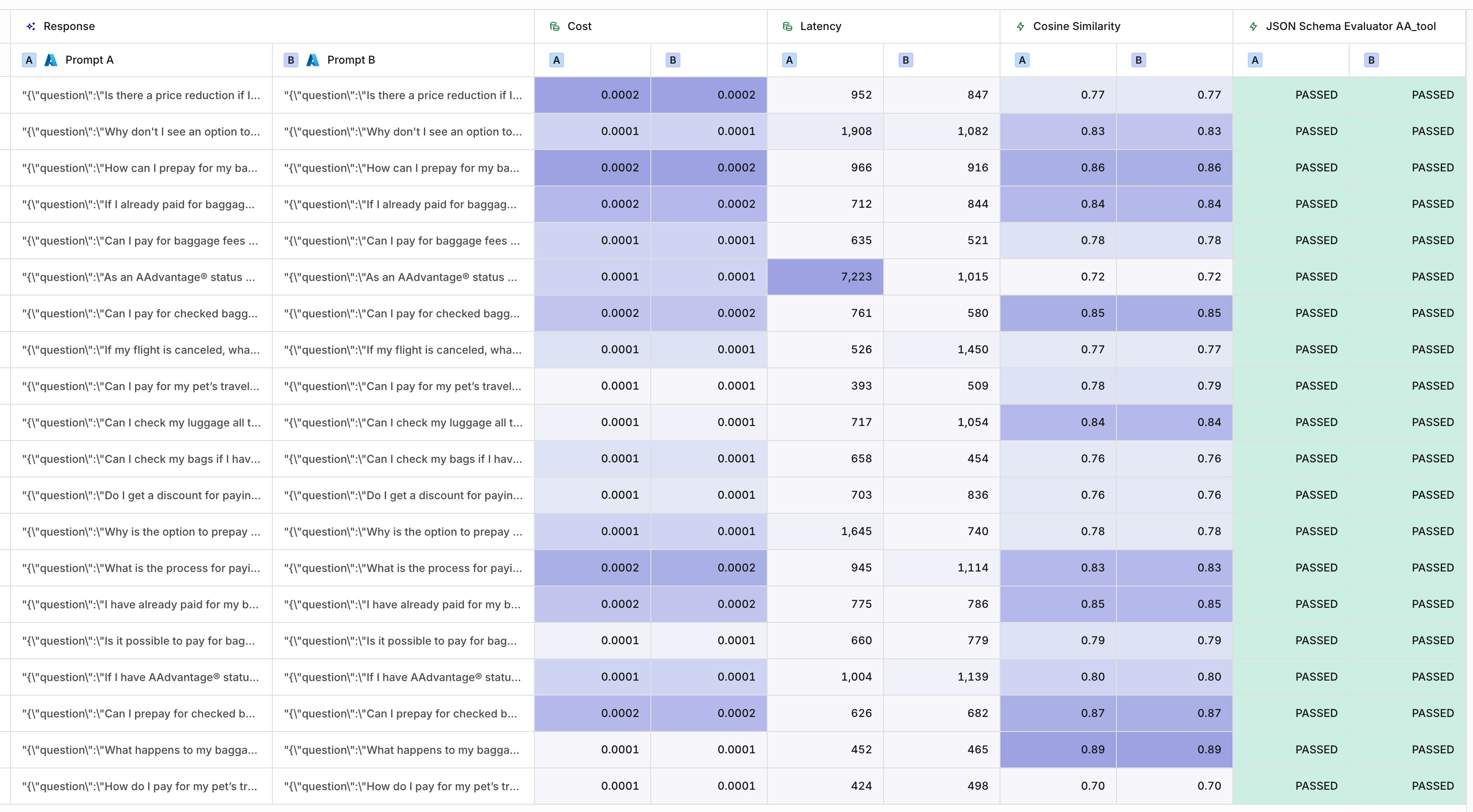Click the A badge under Cosine Similarity
Screen dimensions: 1473x812
(1022, 60)
